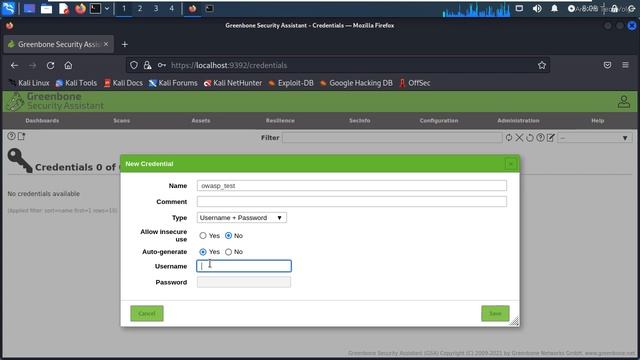Viewport: 640px width, 360px height.
Task: Open the filter help question-mark icon
Action: tap(540, 138)
